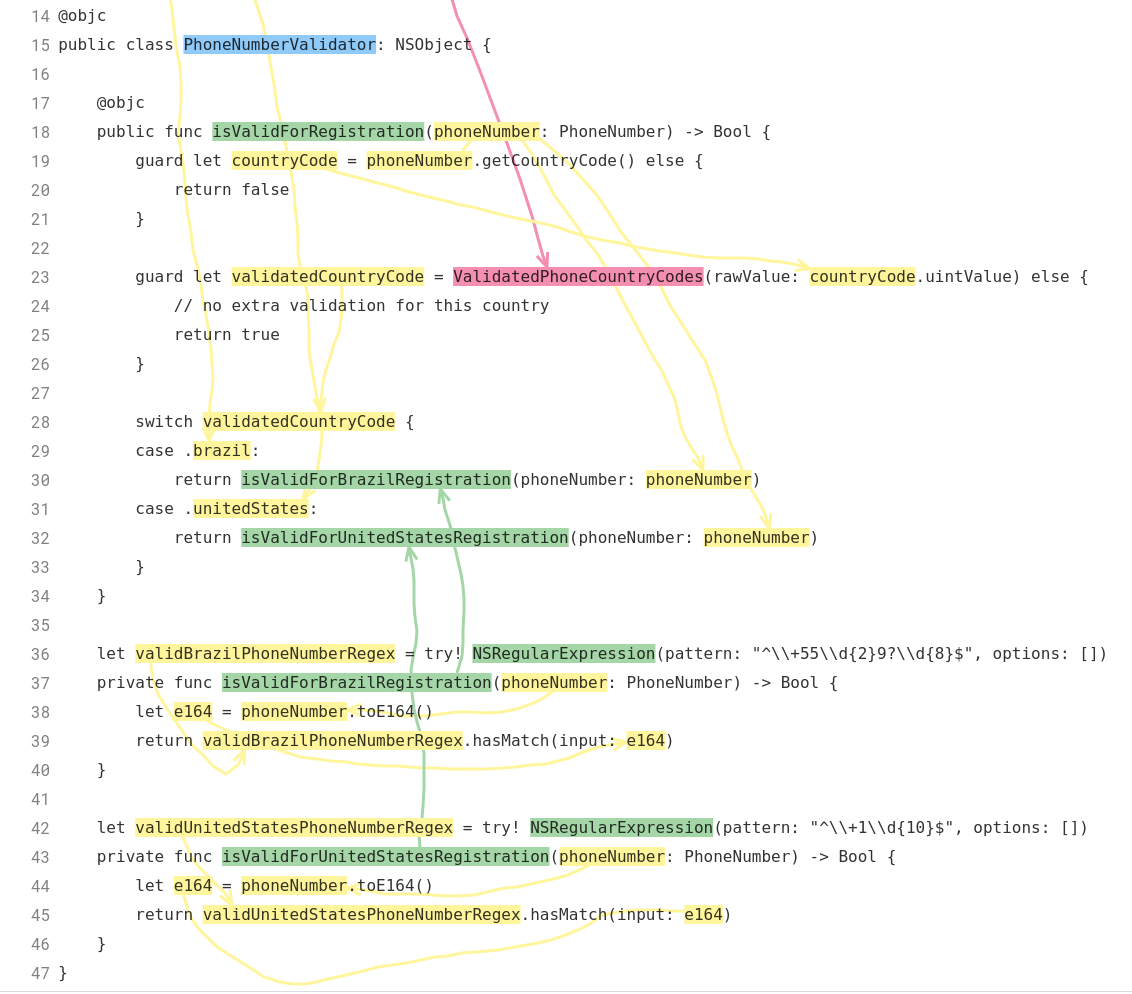Click validBrazilPhoneNumberRegex before .hasMatch
The image size is (1132, 994).
(x=333, y=741)
